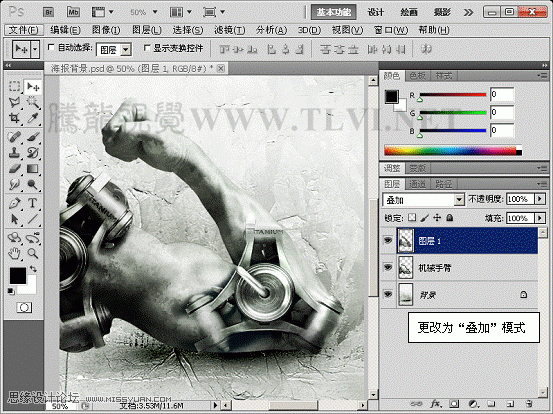Open auto-select 图层 dropdown

(x=114, y=50)
